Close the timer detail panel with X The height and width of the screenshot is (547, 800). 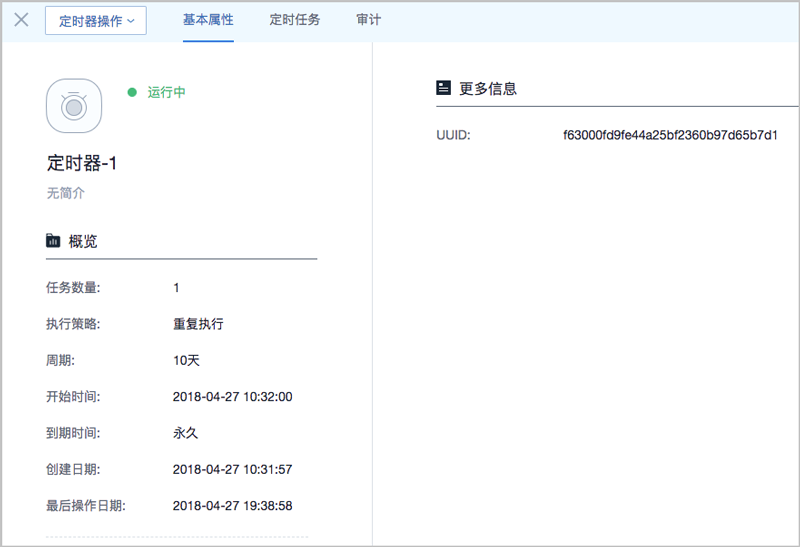(21, 20)
